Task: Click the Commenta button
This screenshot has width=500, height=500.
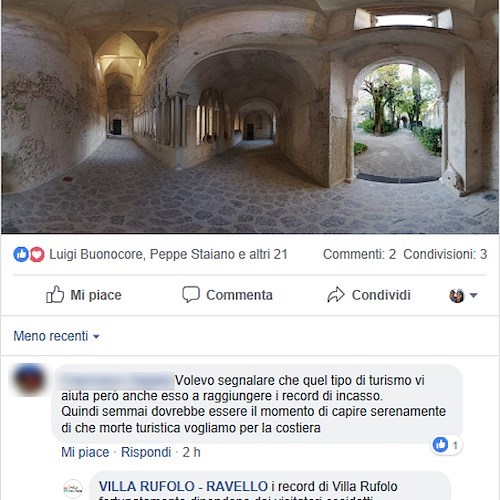Action: (227, 295)
